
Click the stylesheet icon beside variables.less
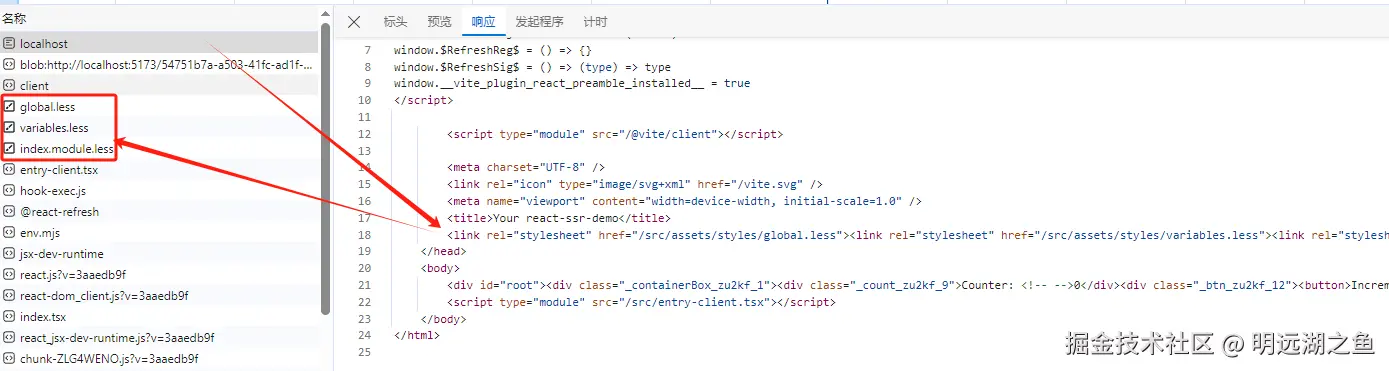tap(9, 128)
